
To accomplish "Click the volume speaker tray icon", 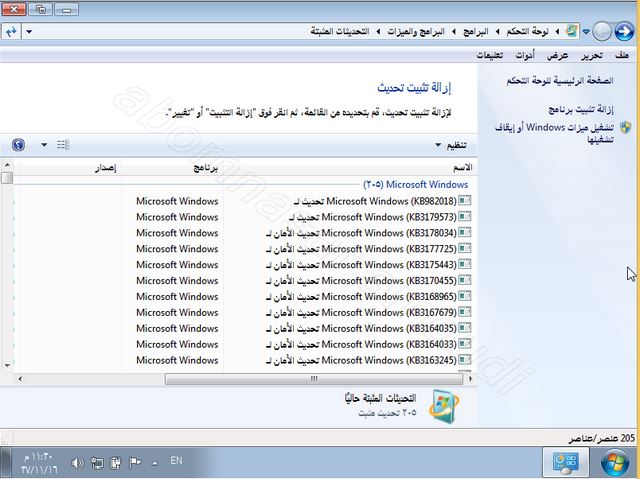I will pyautogui.click(x=78, y=463).
